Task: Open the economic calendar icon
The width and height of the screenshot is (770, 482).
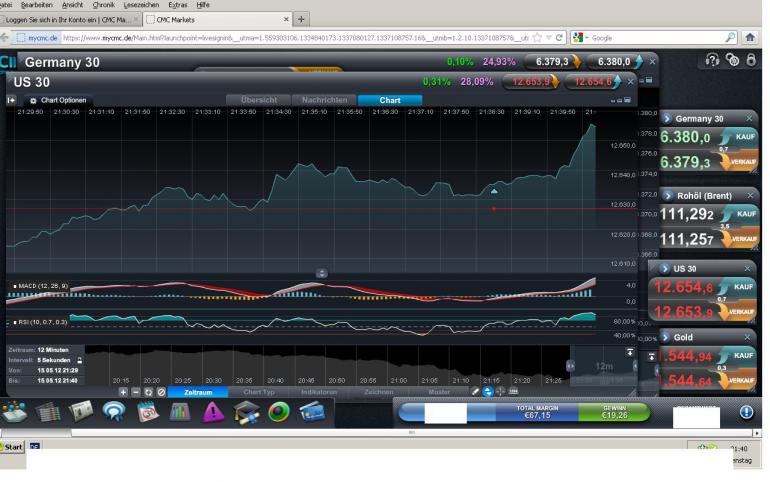Action: pyautogui.click(x=147, y=412)
